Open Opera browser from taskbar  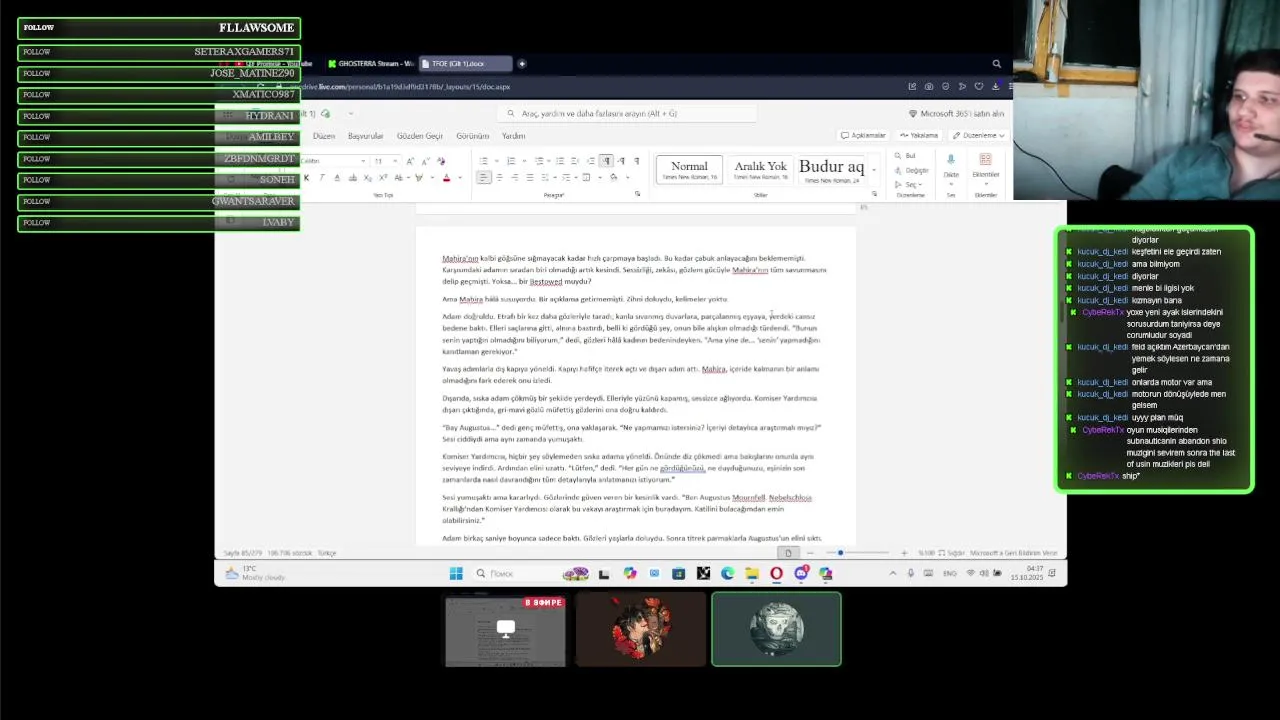pyautogui.click(x=776, y=573)
